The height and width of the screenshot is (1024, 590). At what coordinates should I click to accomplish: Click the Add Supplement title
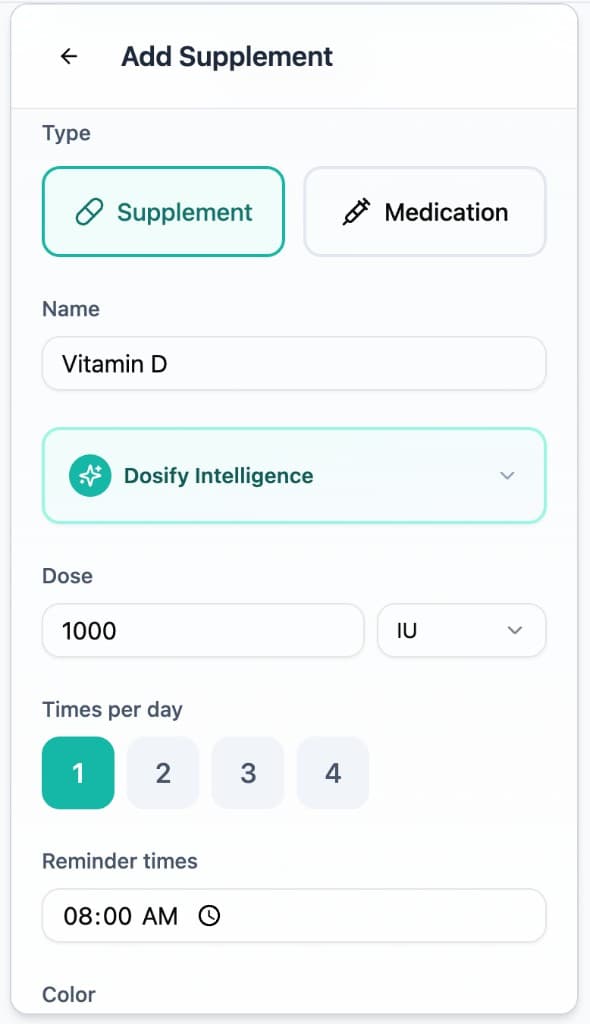[x=227, y=56]
